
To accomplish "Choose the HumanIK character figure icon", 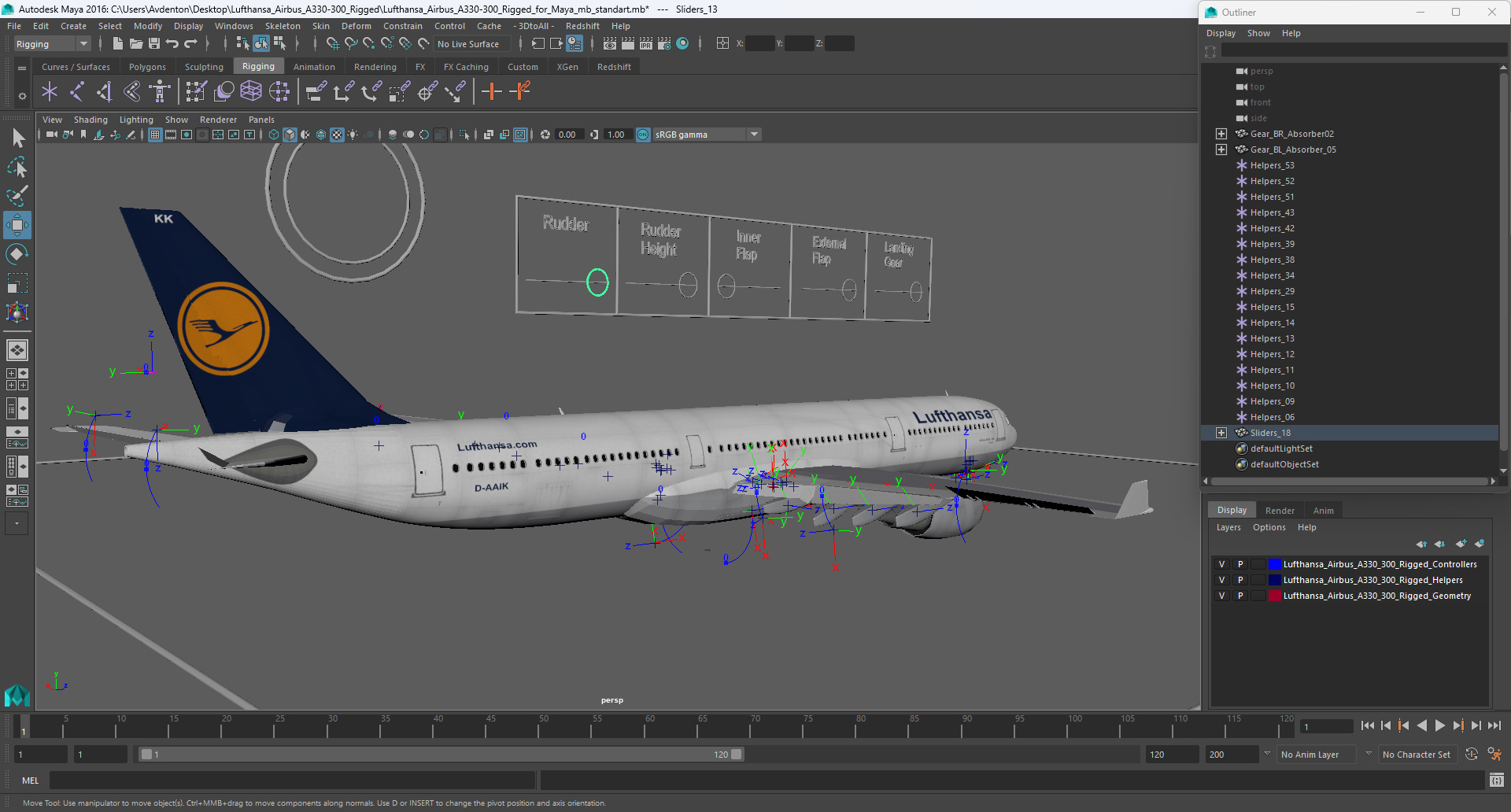I will click(x=160, y=92).
